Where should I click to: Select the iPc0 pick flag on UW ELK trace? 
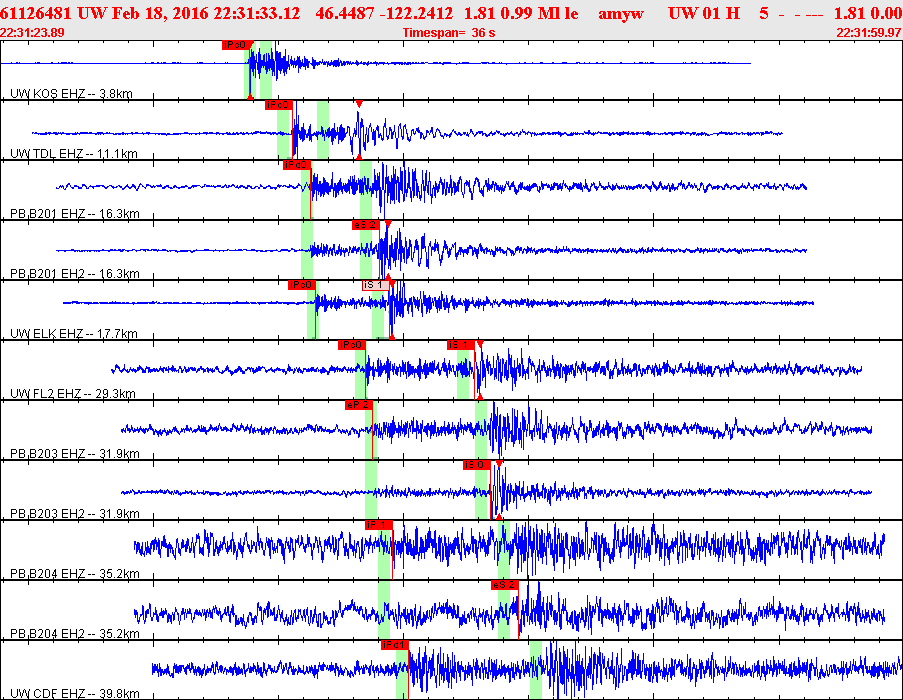click(301, 285)
